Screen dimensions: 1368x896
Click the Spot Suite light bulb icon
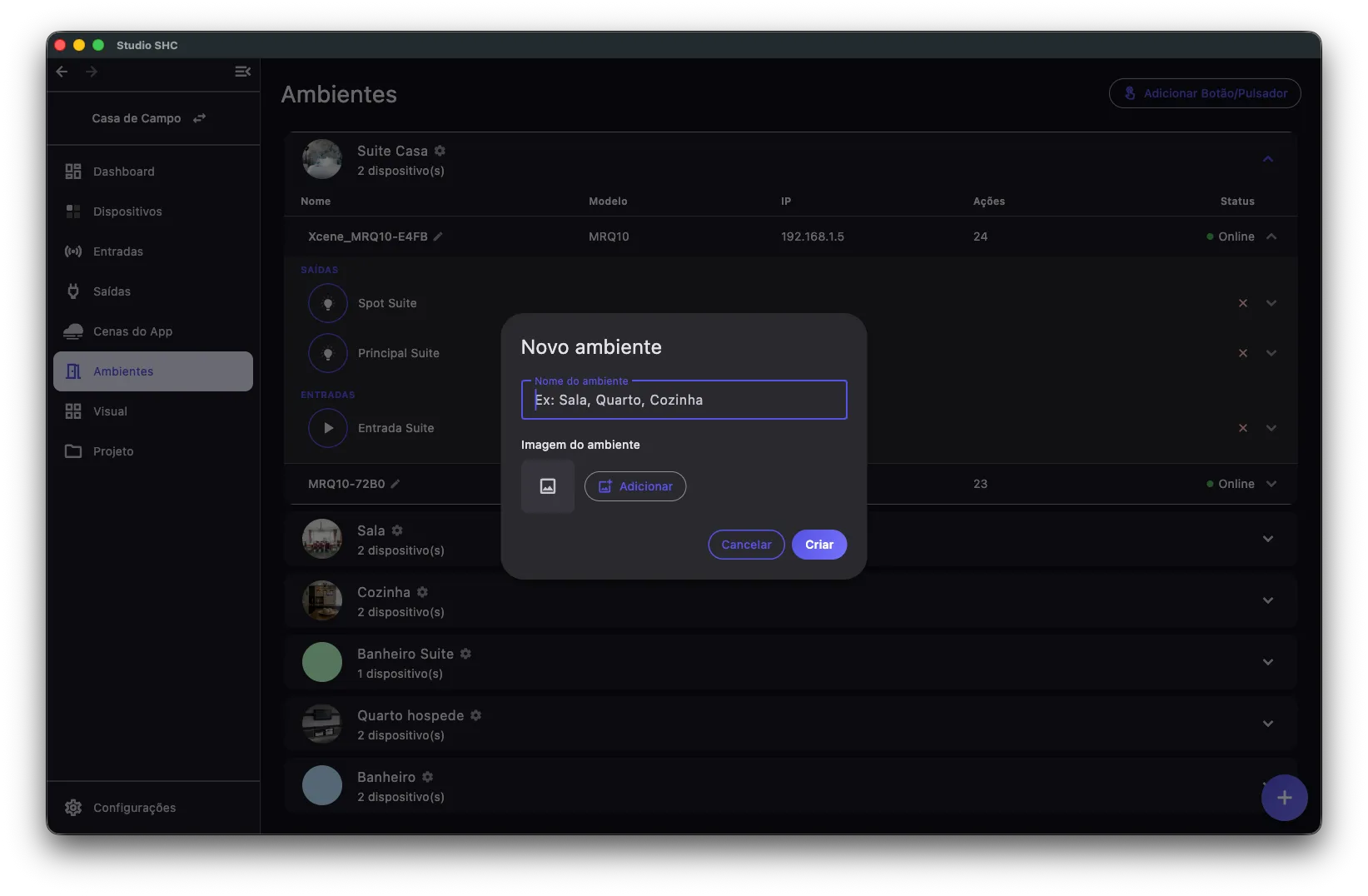[328, 303]
